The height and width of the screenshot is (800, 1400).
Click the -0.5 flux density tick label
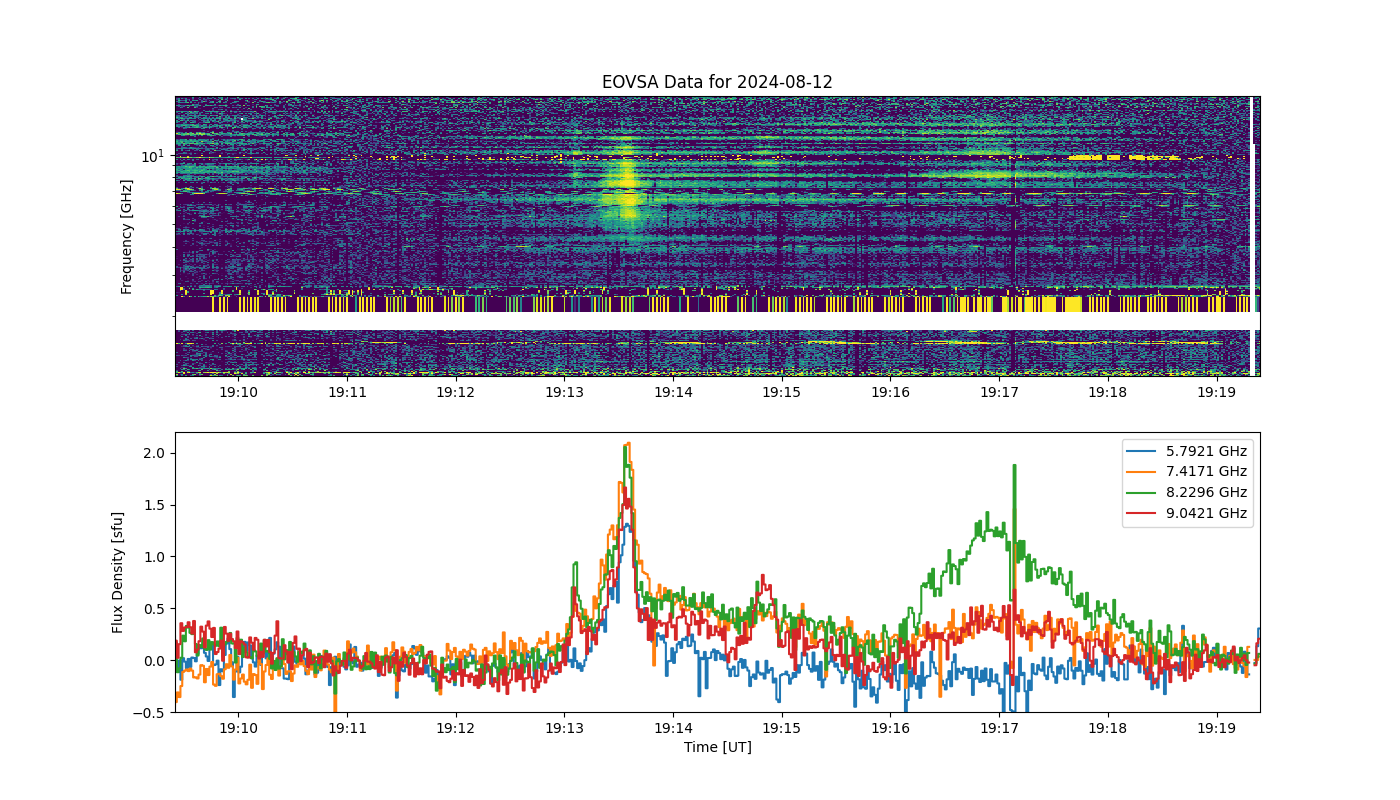pos(153,712)
